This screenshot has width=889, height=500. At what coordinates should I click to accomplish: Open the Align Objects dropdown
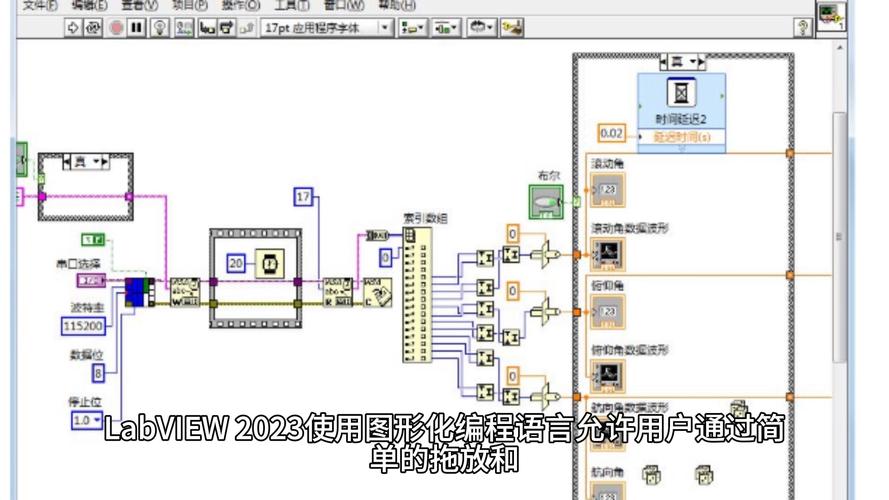pyautogui.click(x=412, y=27)
